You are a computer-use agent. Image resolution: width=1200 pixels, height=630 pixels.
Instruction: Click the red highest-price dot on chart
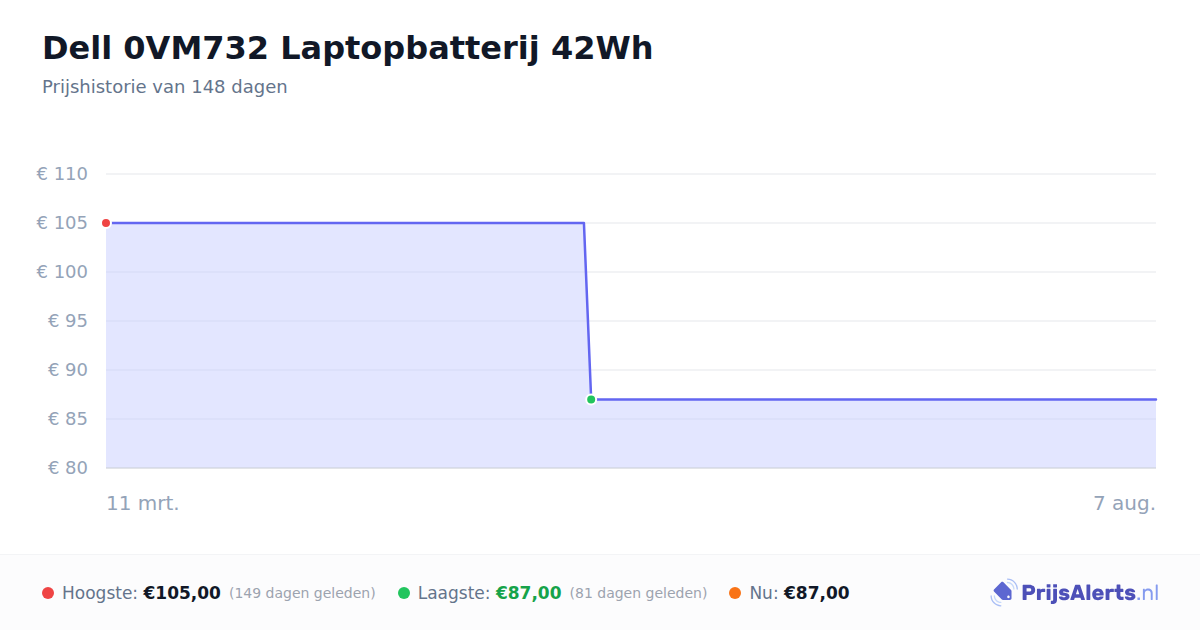tap(106, 223)
